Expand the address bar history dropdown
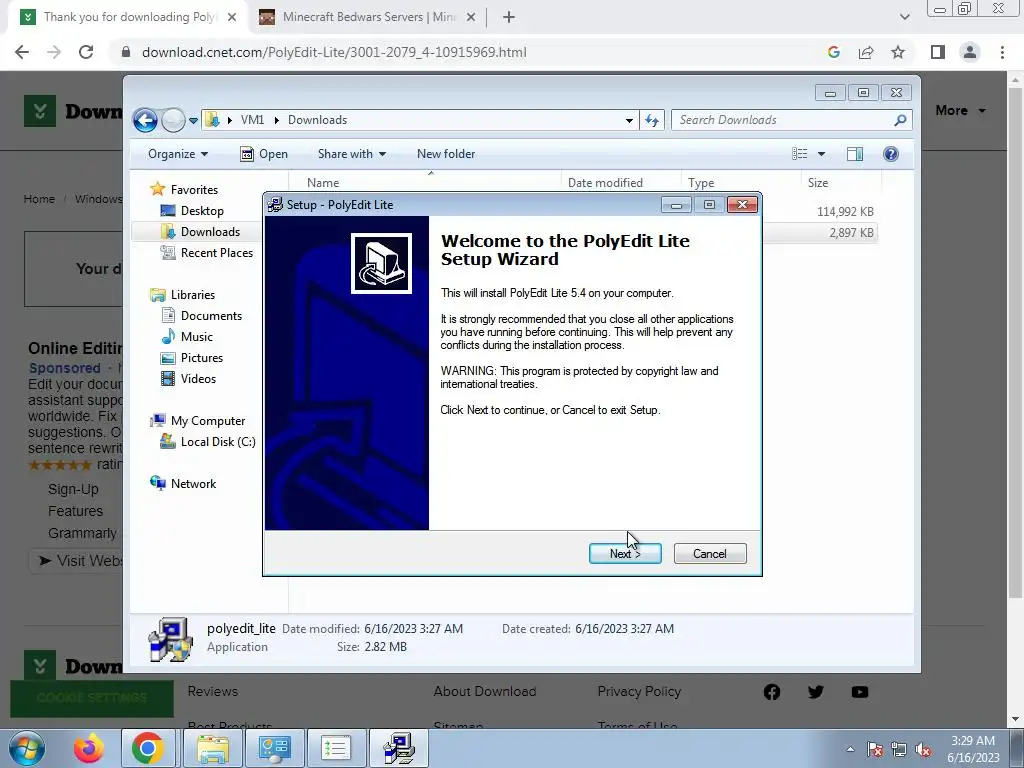 [x=629, y=120]
